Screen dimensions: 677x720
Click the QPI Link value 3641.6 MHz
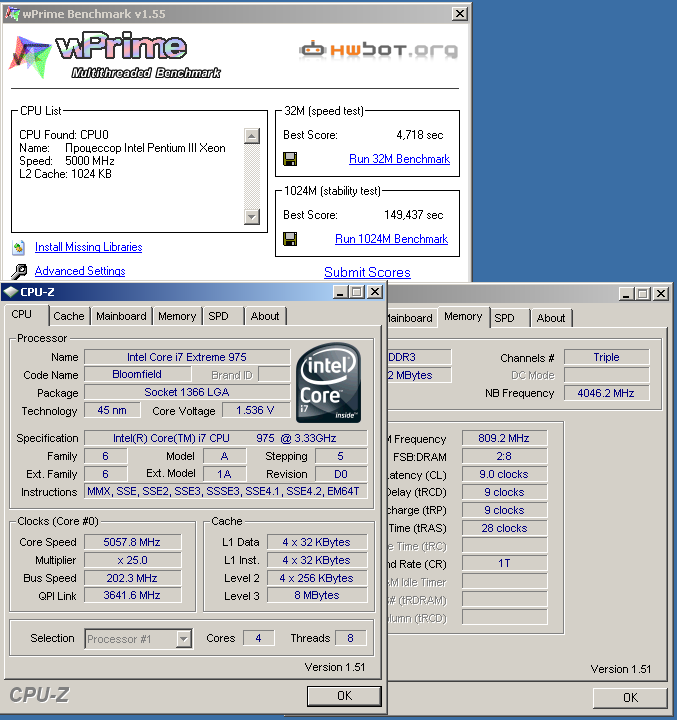point(132,596)
